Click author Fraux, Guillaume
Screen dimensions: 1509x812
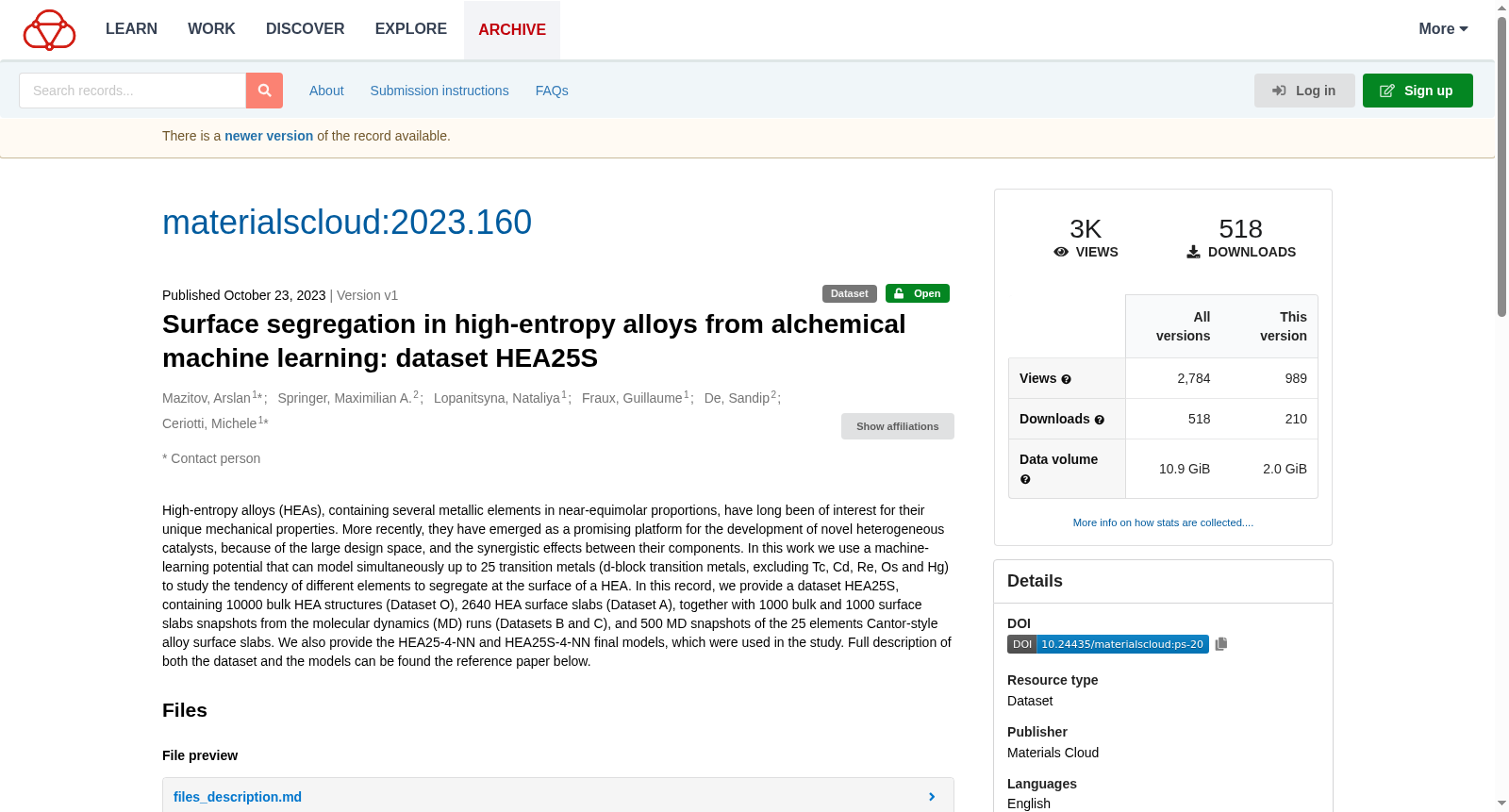tap(632, 398)
